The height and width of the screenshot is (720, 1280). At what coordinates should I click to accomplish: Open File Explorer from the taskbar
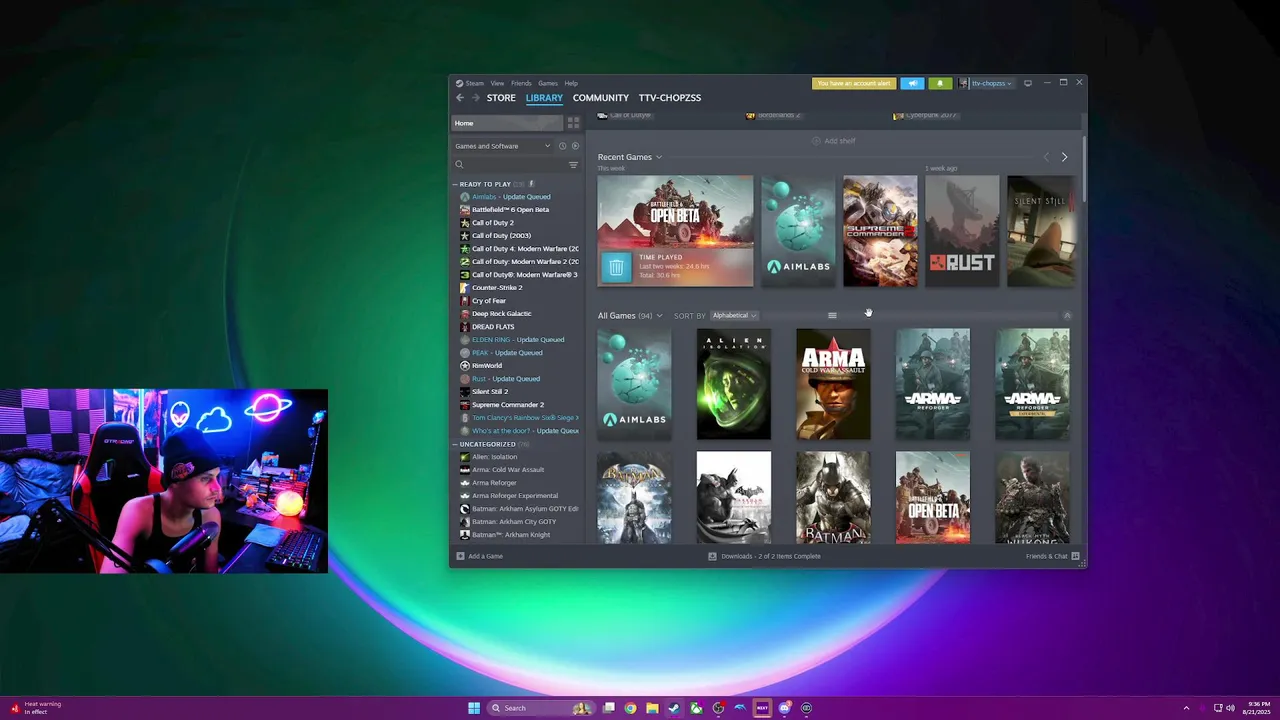pos(652,708)
